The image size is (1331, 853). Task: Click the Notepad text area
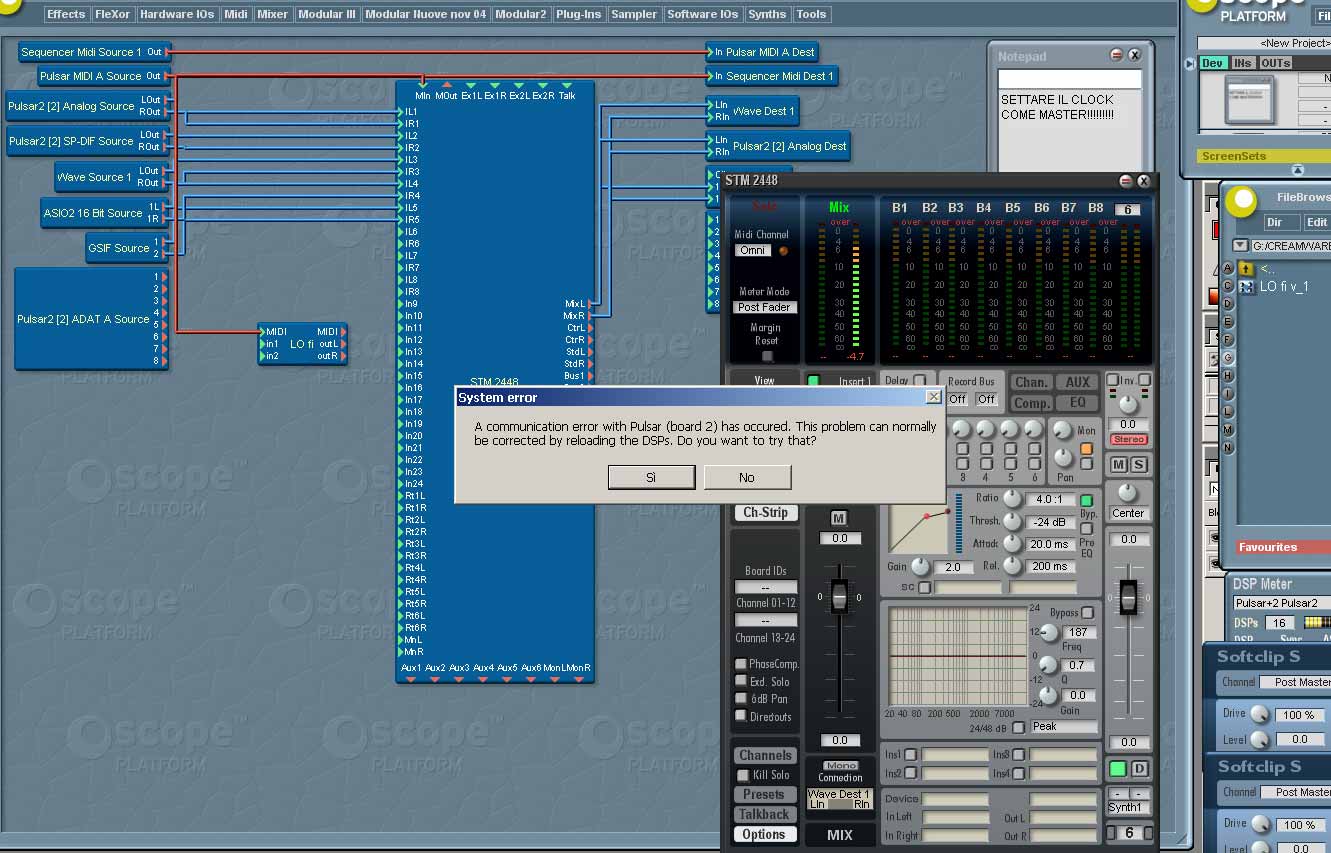click(x=1069, y=131)
